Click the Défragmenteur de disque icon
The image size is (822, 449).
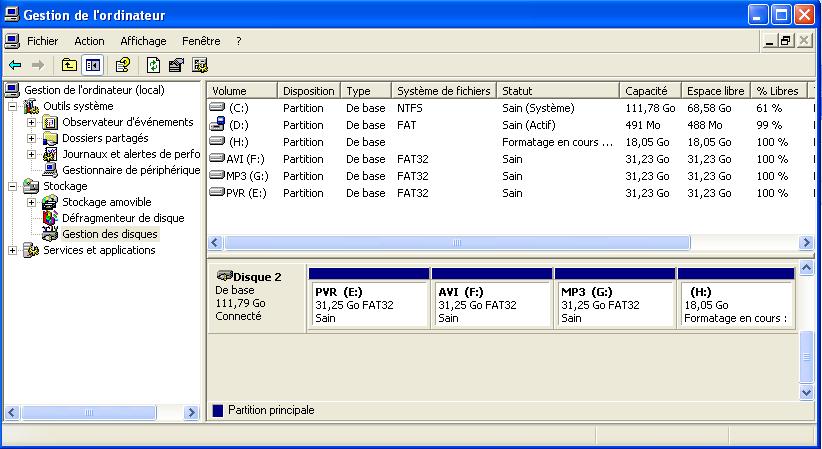click(50, 218)
